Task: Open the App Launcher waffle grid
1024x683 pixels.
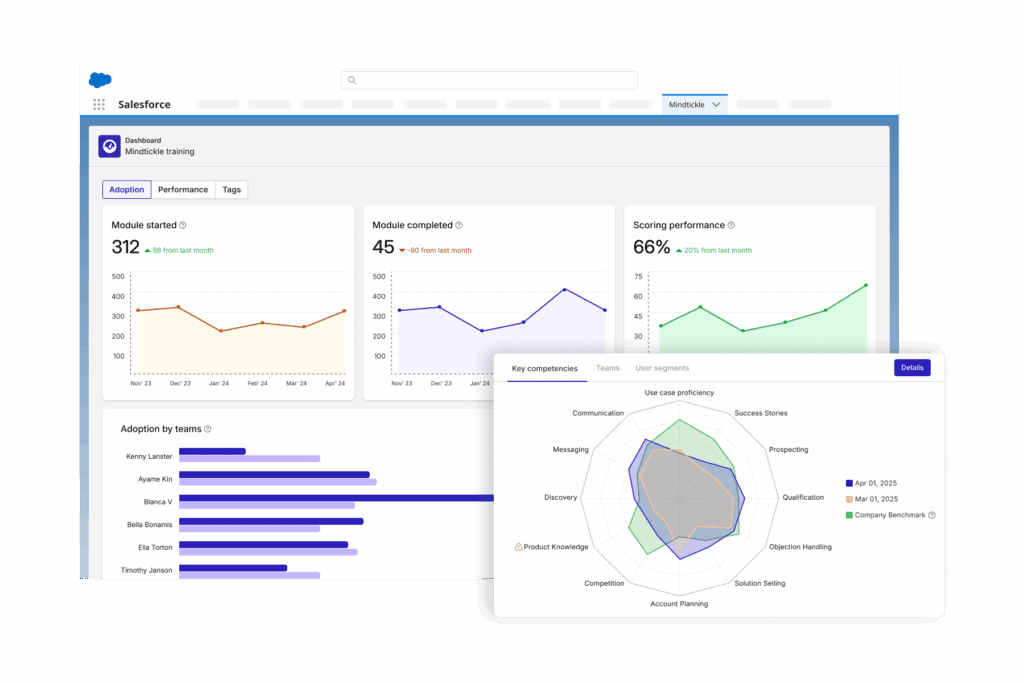Action: [98, 104]
